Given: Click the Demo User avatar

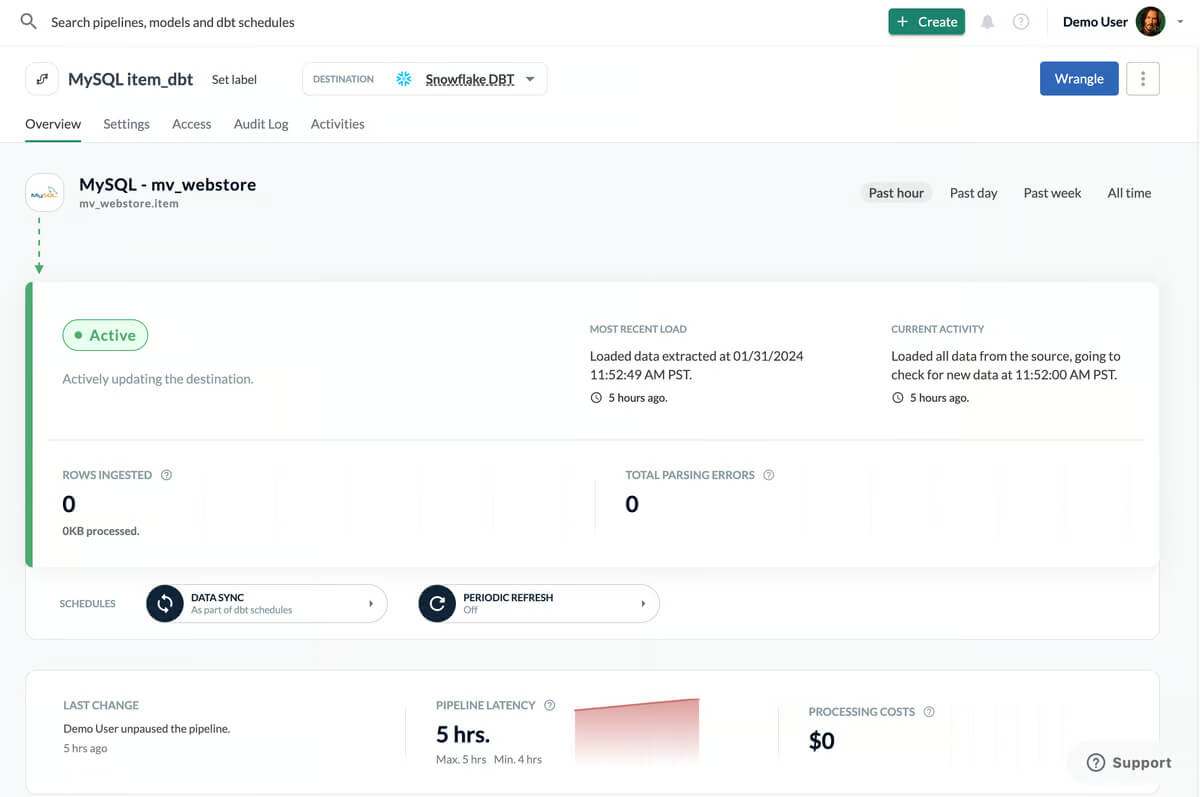Looking at the screenshot, I should tap(1151, 21).
